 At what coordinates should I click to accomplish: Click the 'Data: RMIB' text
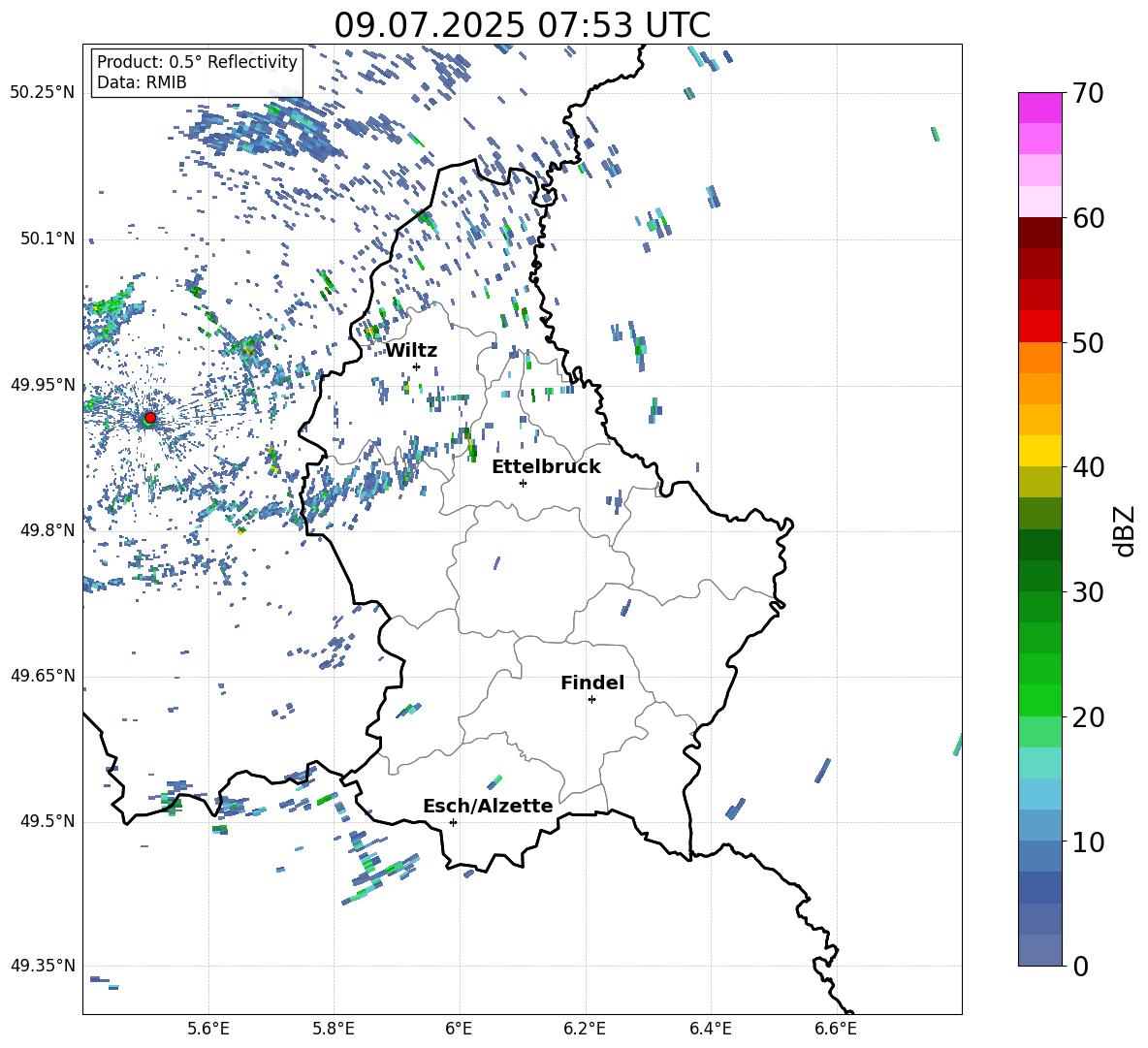pos(142,82)
